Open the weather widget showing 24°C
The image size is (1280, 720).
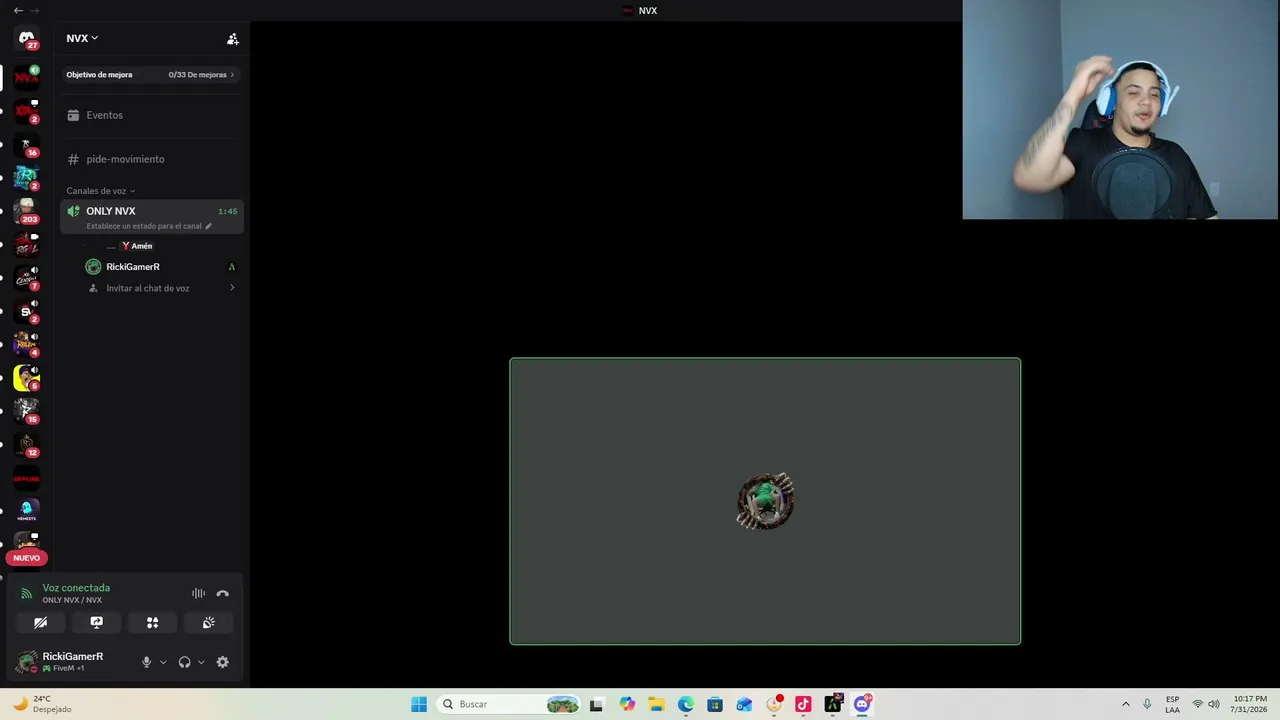pyautogui.click(x=43, y=704)
